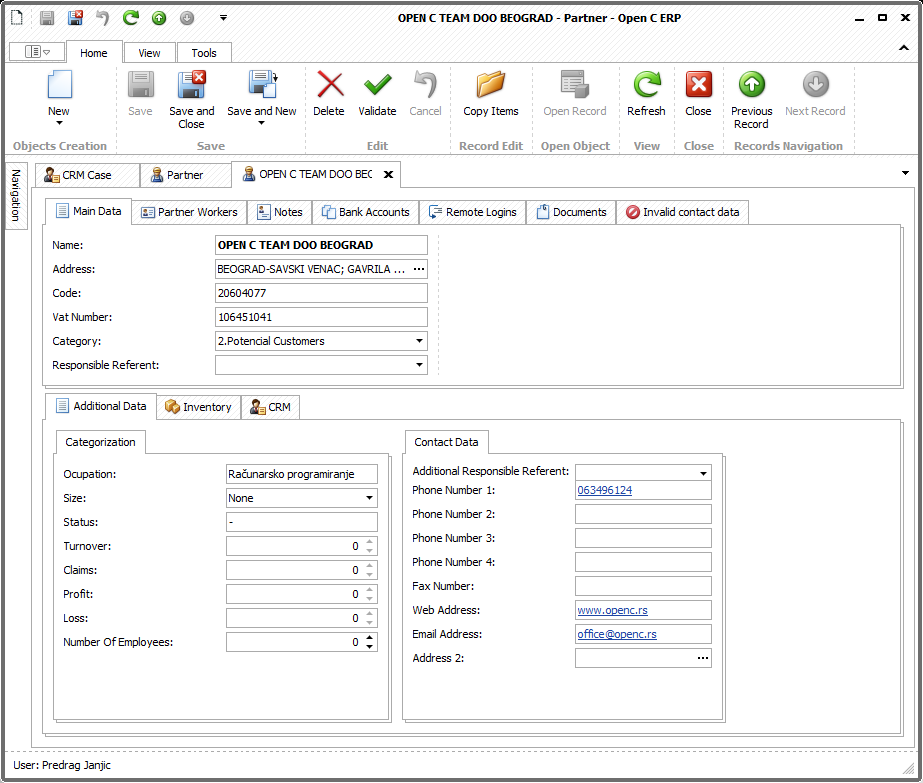Click the Save and New icon
The width and height of the screenshot is (923, 783).
pyautogui.click(x=262, y=84)
